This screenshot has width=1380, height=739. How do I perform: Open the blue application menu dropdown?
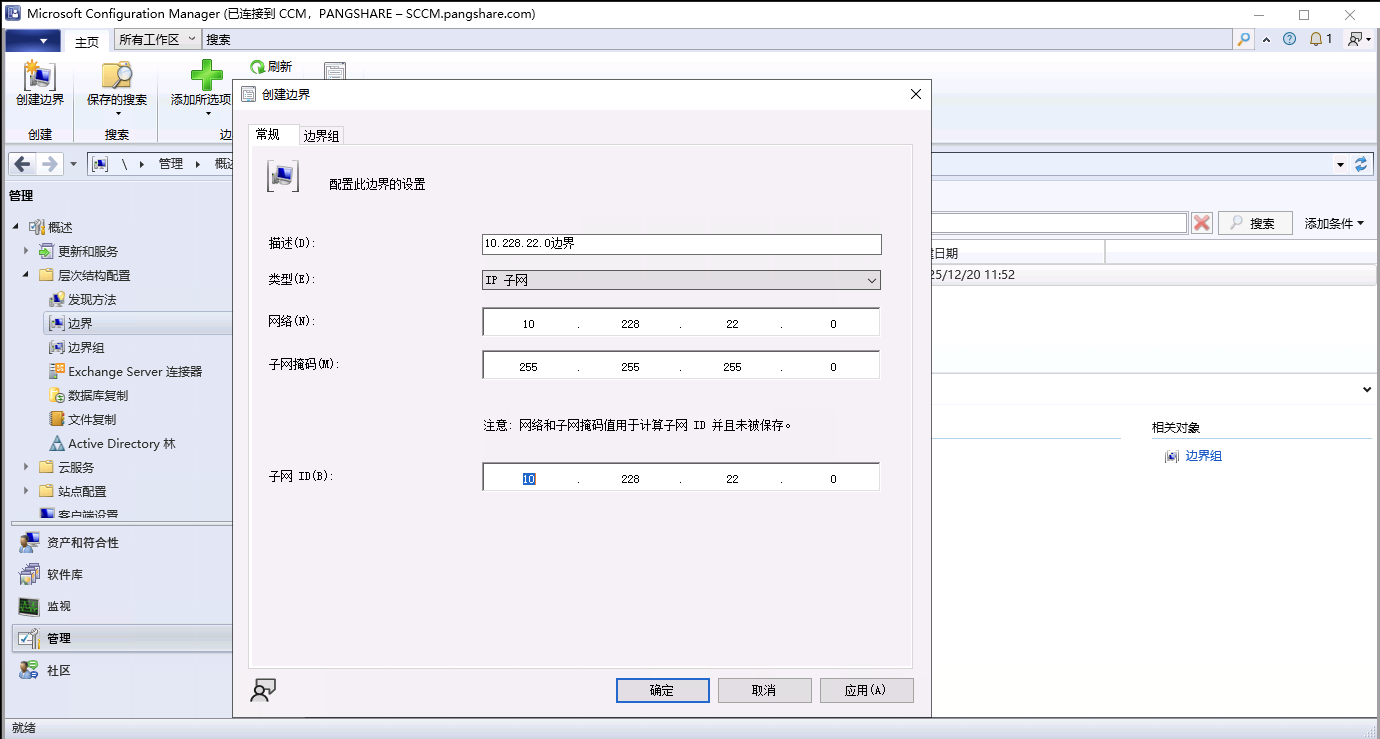pos(33,41)
